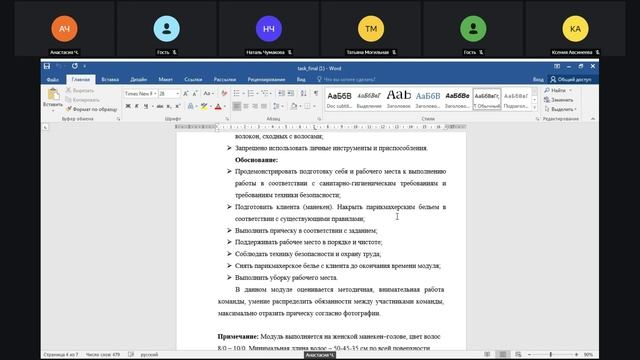Click the multilevel list icon
This screenshot has height=360, width=640.
tap(265, 93)
